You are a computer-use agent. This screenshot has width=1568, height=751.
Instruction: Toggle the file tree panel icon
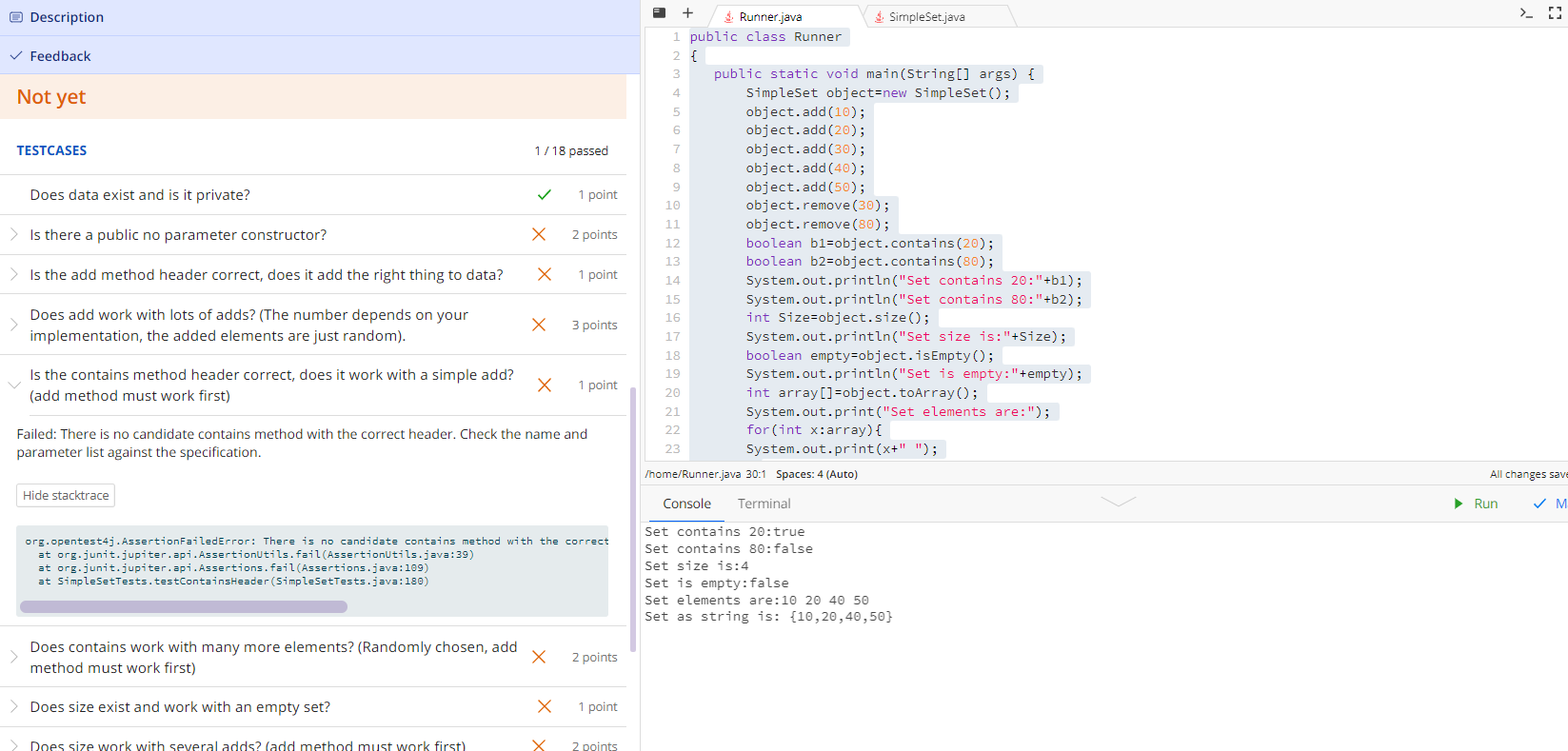pyautogui.click(x=659, y=13)
